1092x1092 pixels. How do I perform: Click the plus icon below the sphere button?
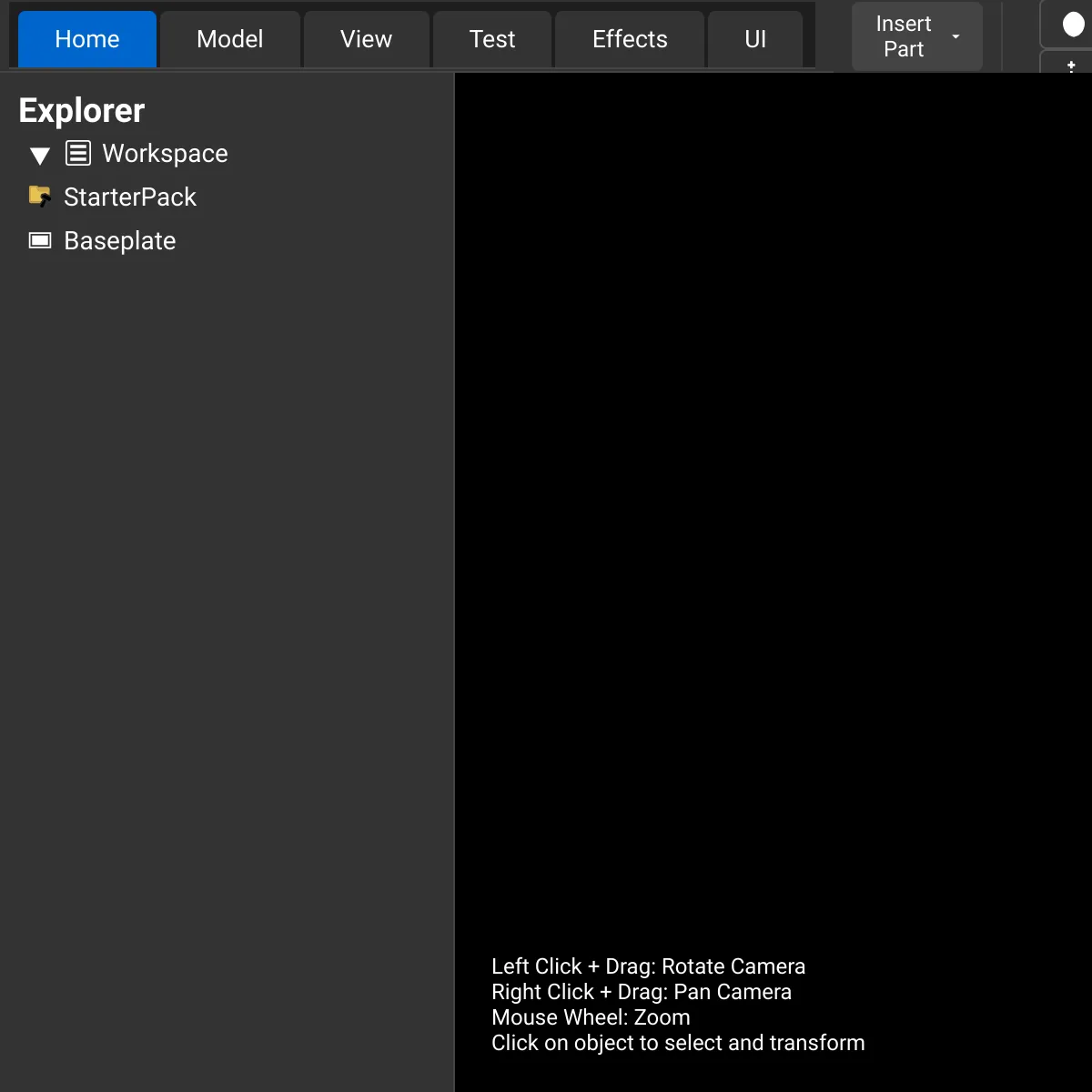1071,66
